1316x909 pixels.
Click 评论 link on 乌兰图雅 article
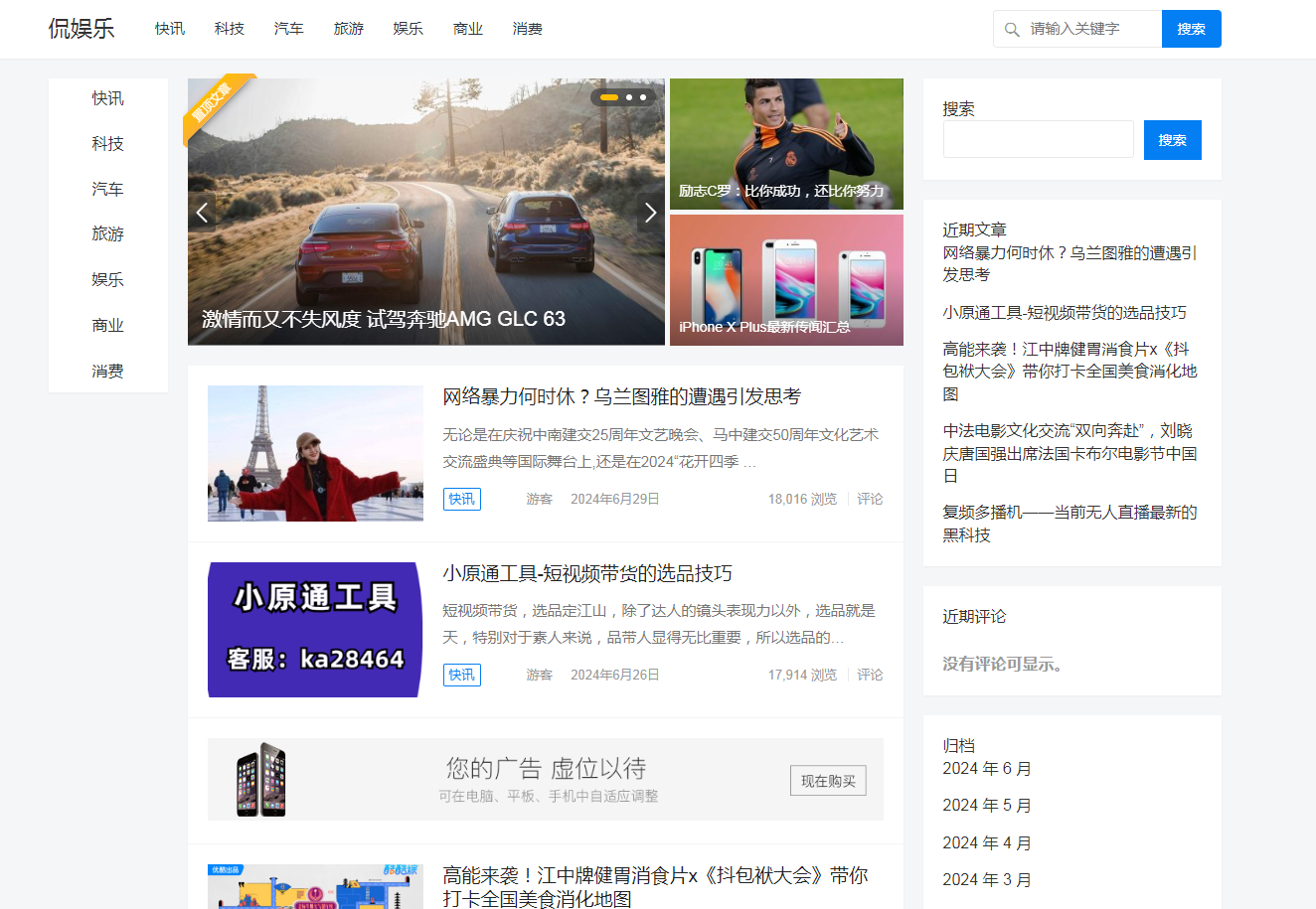pos(870,499)
